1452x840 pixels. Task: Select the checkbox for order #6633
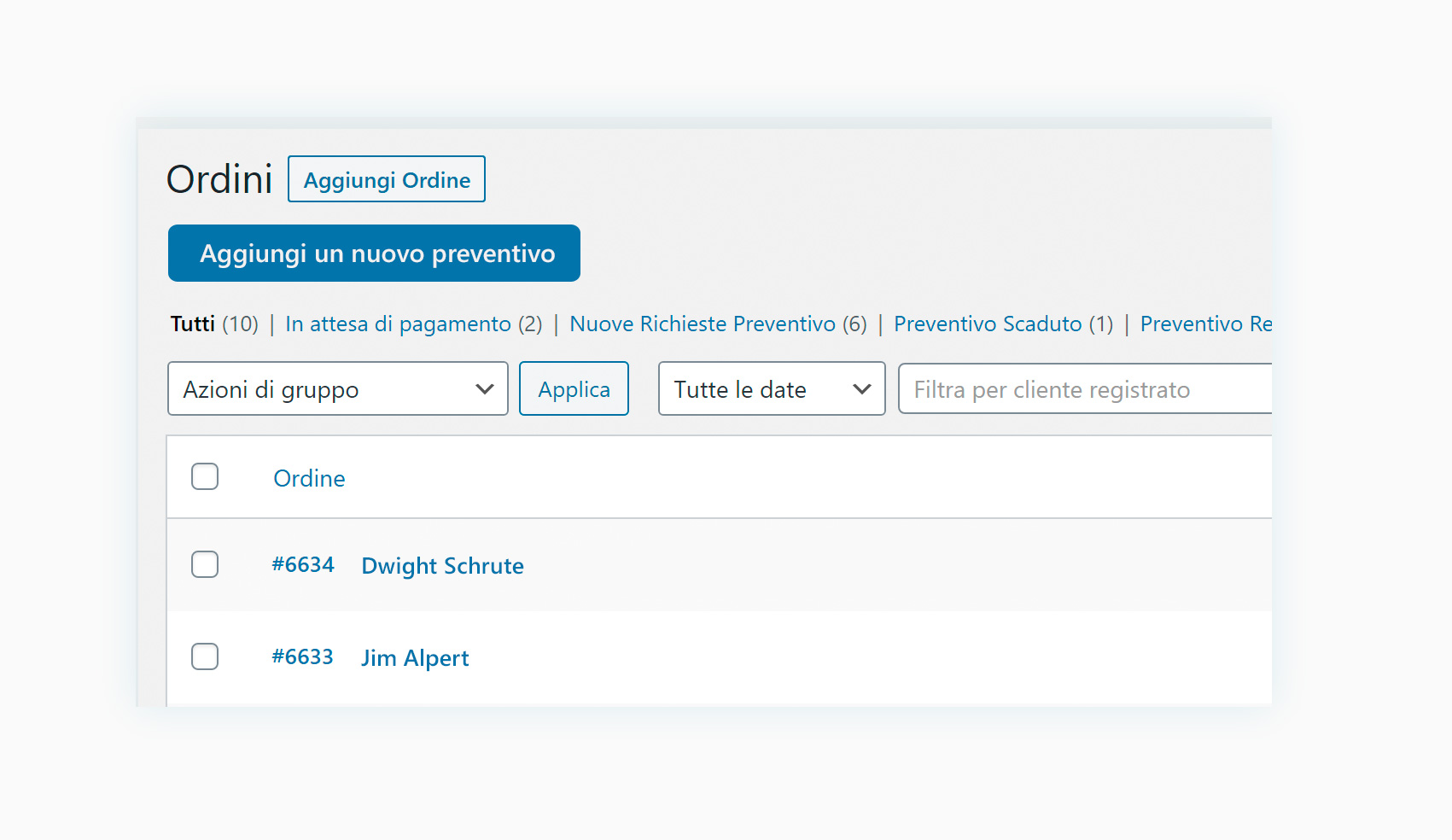pos(205,656)
